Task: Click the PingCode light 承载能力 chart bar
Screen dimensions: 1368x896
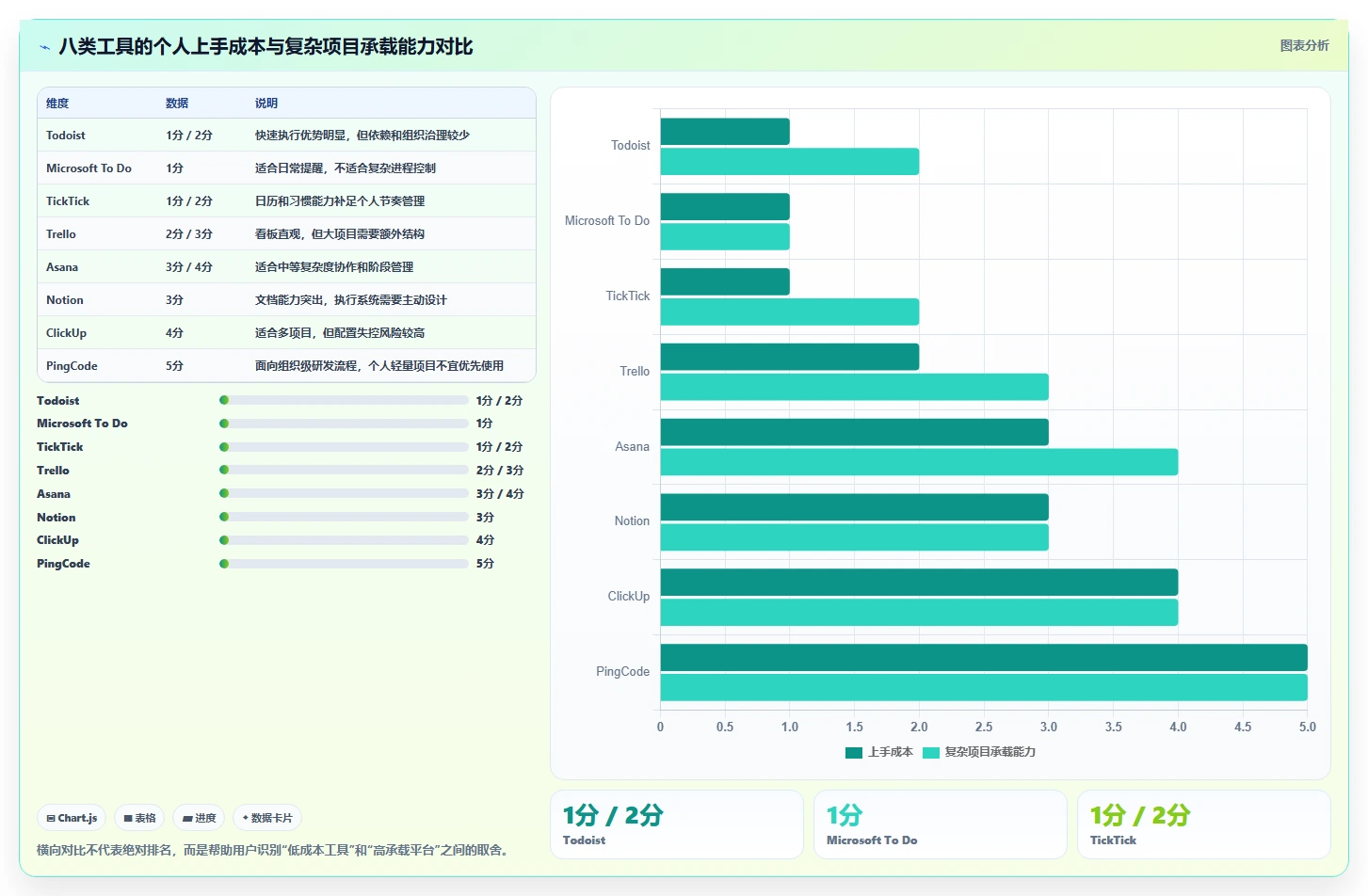Action: (x=984, y=688)
